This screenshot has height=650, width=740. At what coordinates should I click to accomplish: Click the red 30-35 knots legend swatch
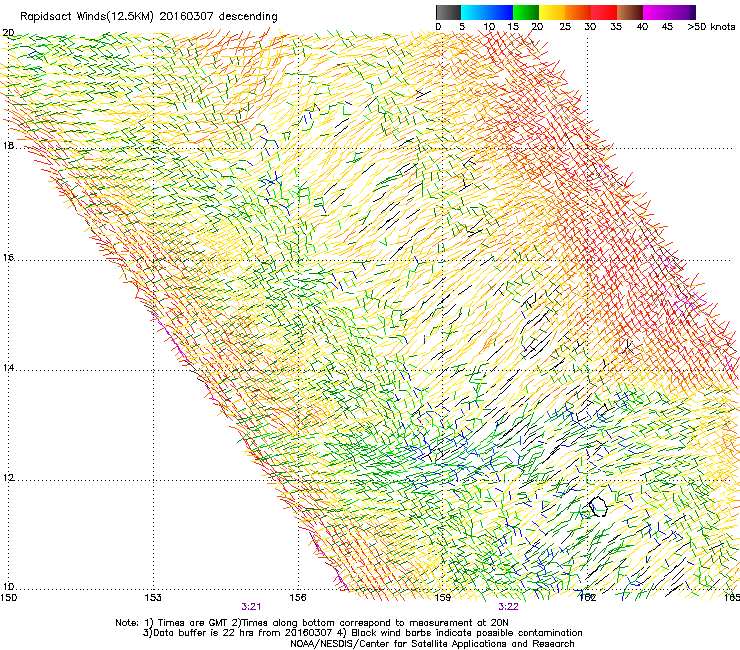tap(604, 12)
